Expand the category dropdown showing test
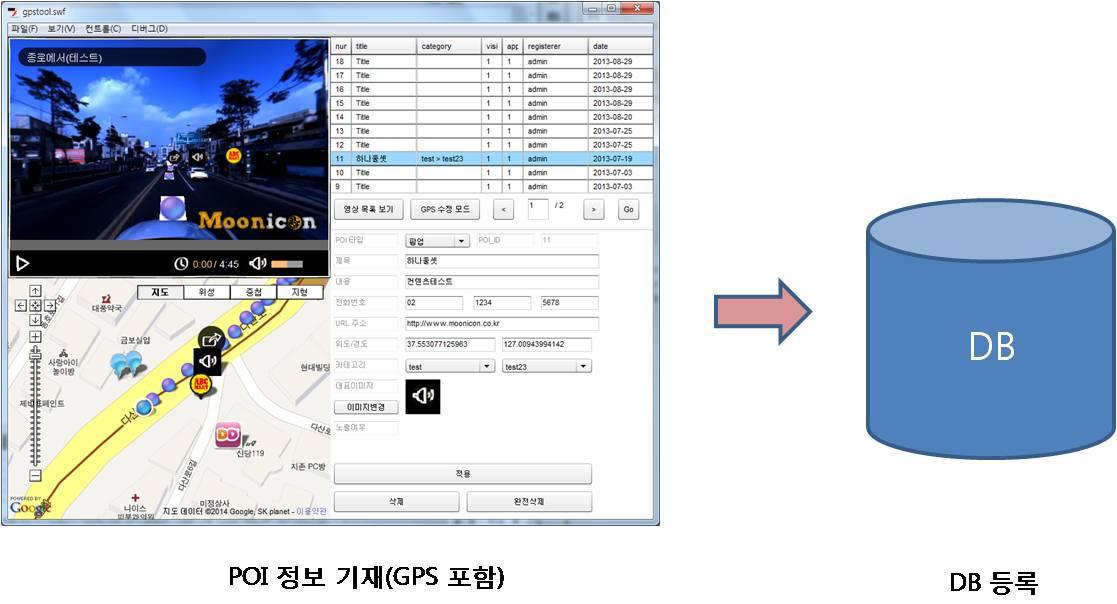The height and width of the screenshot is (604, 1117). click(449, 367)
